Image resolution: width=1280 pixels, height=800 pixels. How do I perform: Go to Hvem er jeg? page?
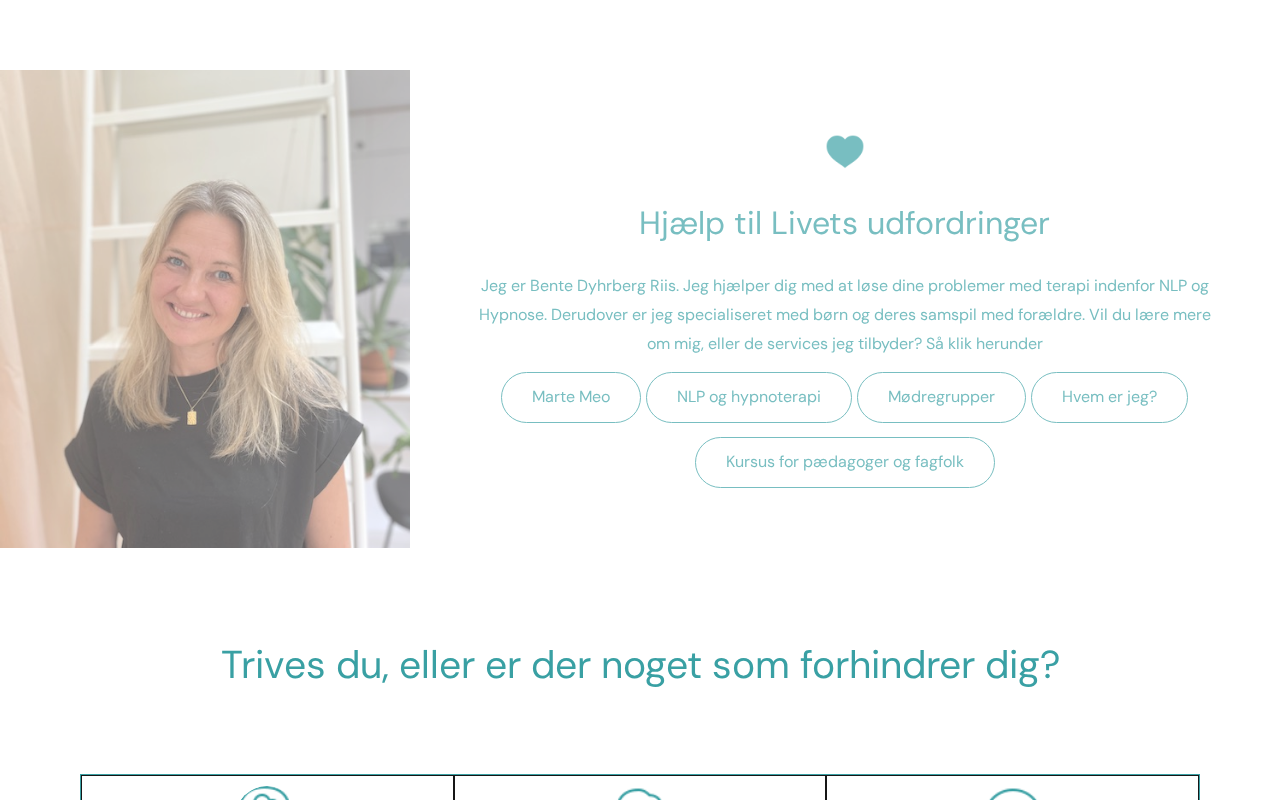tap(1109, 397)
